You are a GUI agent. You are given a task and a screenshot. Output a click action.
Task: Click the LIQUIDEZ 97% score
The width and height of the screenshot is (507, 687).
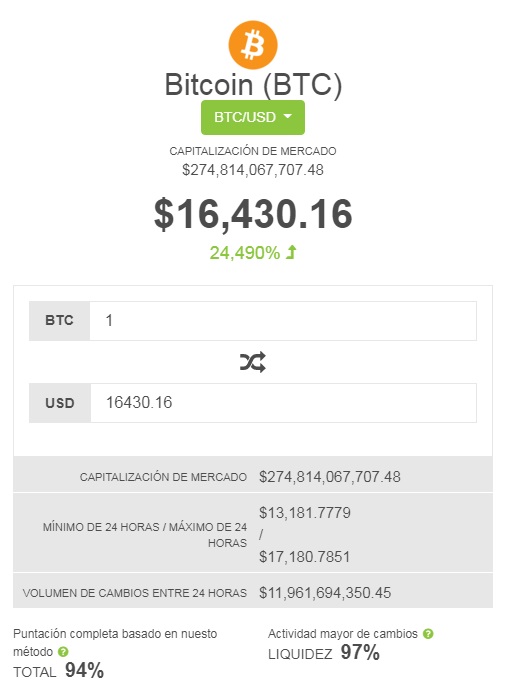click(324, 653)
